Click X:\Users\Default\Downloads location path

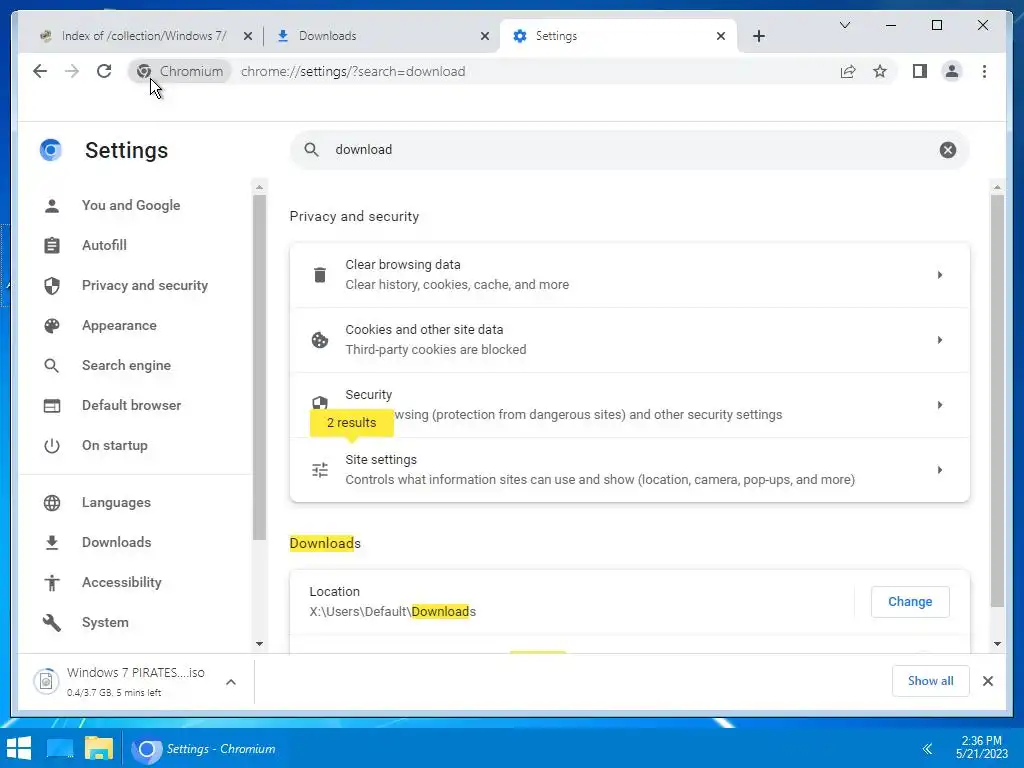392,612
